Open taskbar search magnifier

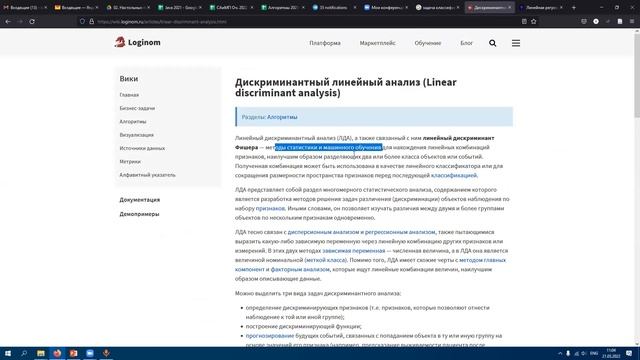click(24, 353)
